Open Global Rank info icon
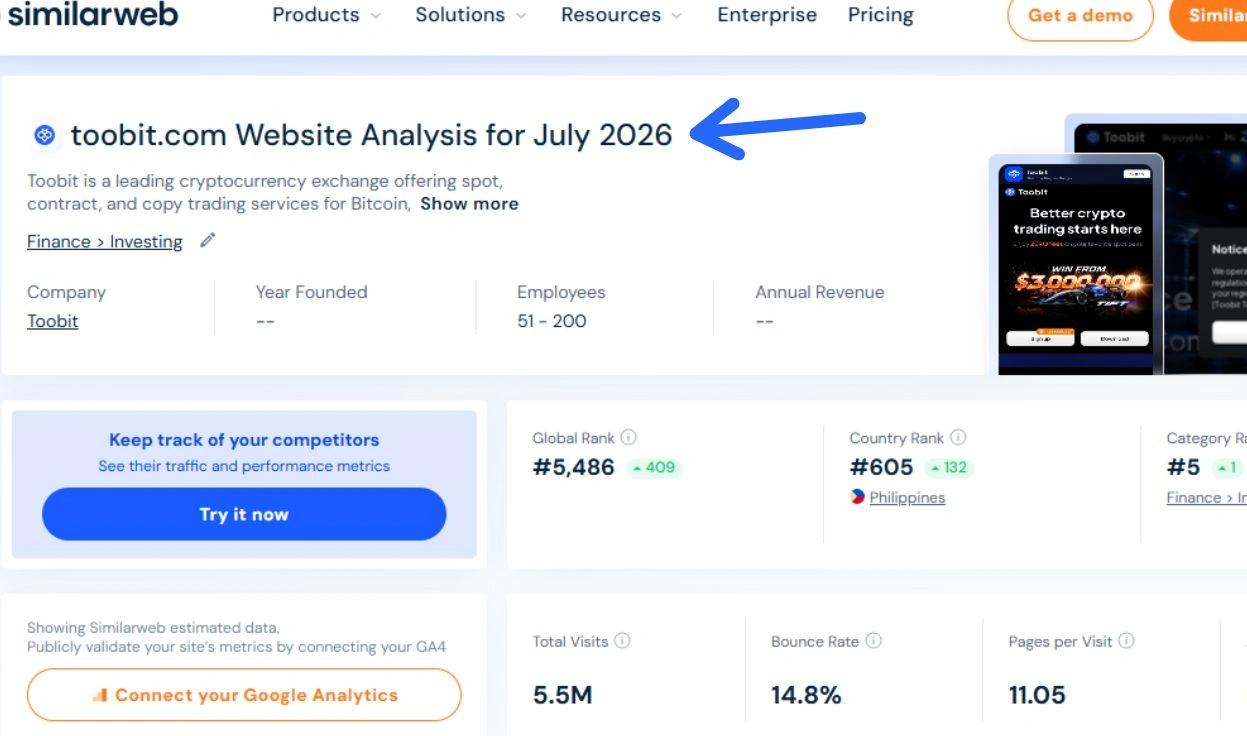 628,437
